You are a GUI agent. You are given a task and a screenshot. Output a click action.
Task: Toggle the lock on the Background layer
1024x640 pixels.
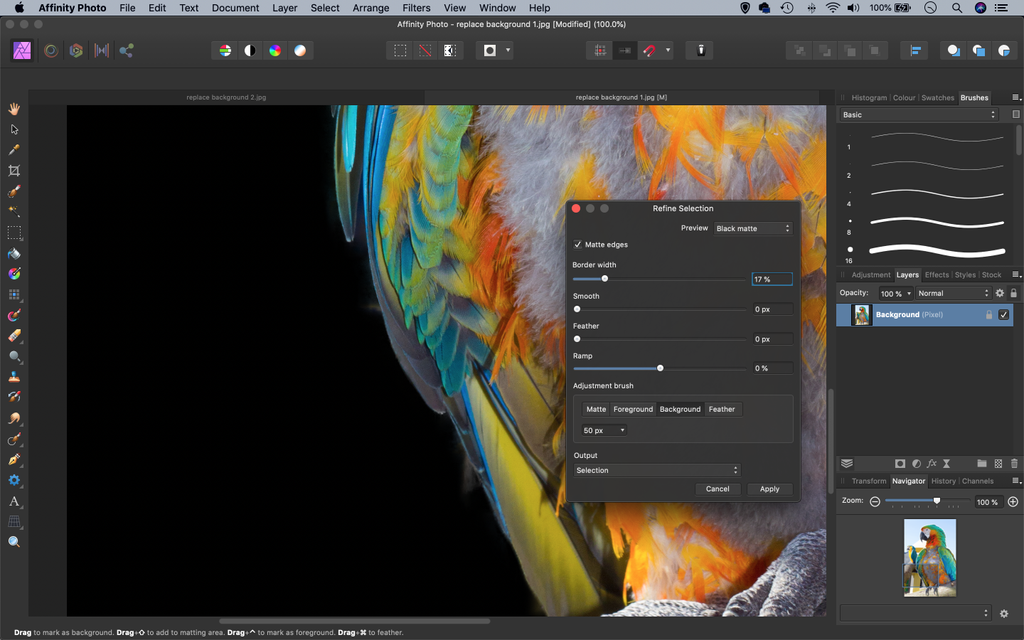pos(989,314)
